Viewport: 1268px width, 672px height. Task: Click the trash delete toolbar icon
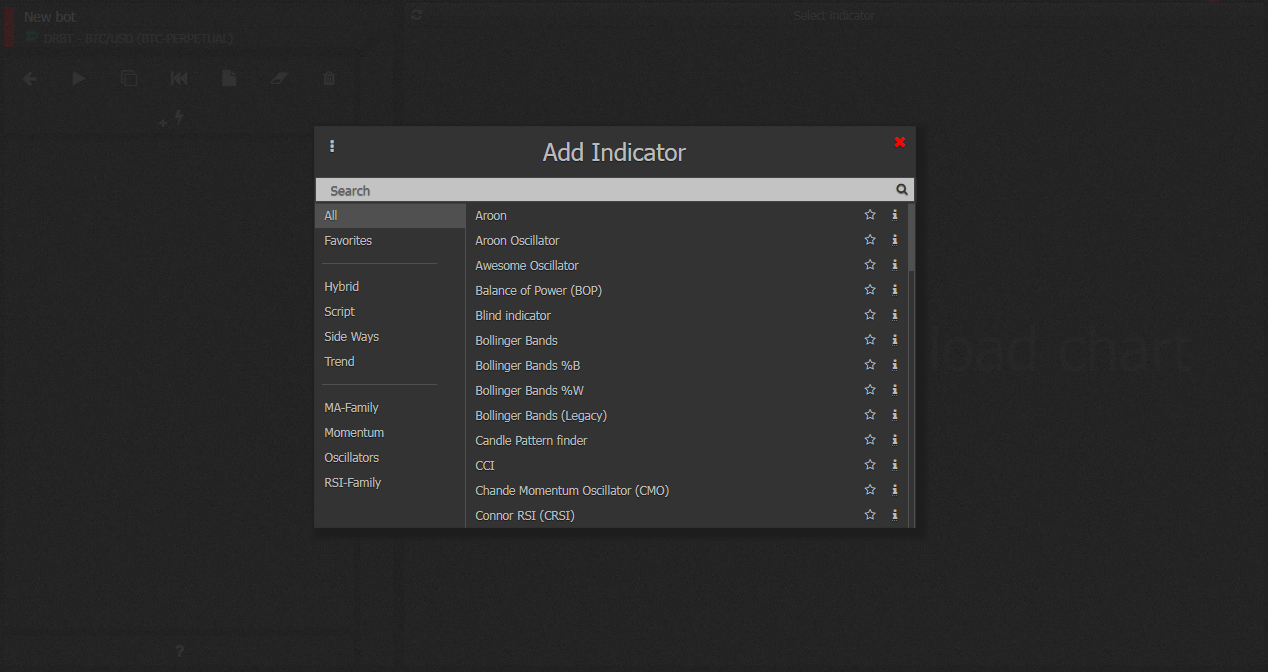click(x=329, y=78)
